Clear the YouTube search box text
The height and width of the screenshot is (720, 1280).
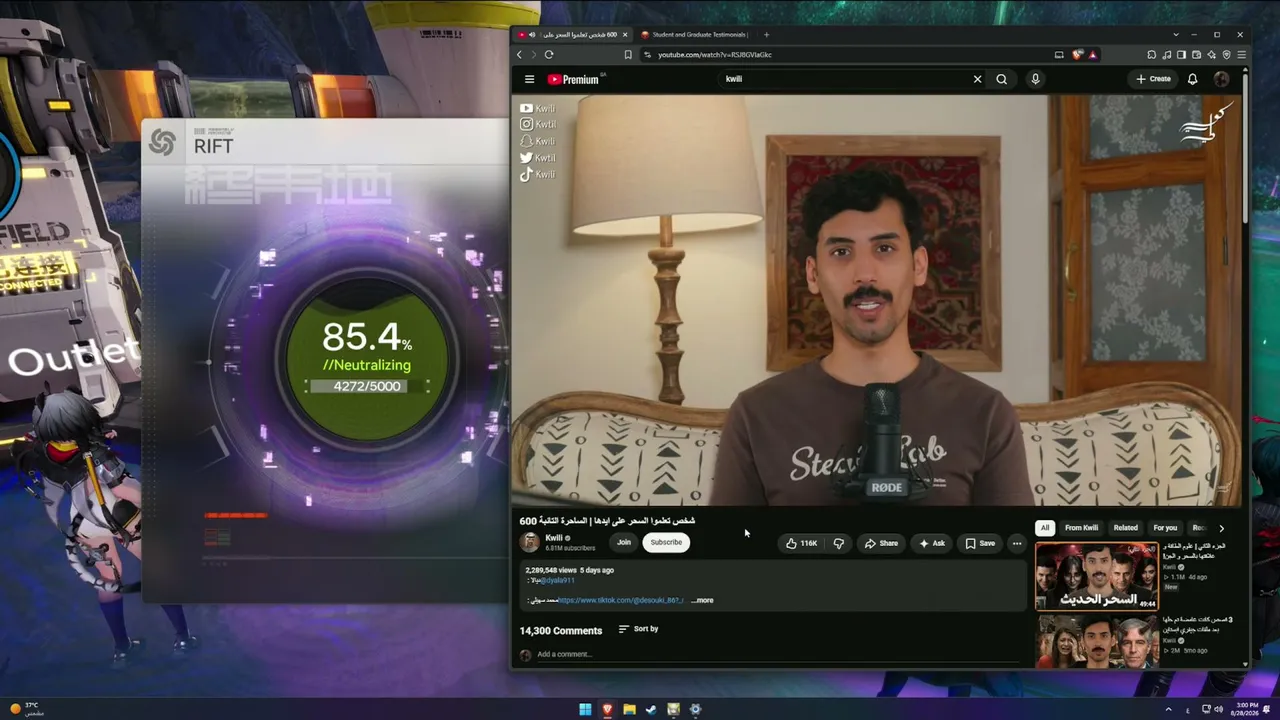(x=977, y=79)
